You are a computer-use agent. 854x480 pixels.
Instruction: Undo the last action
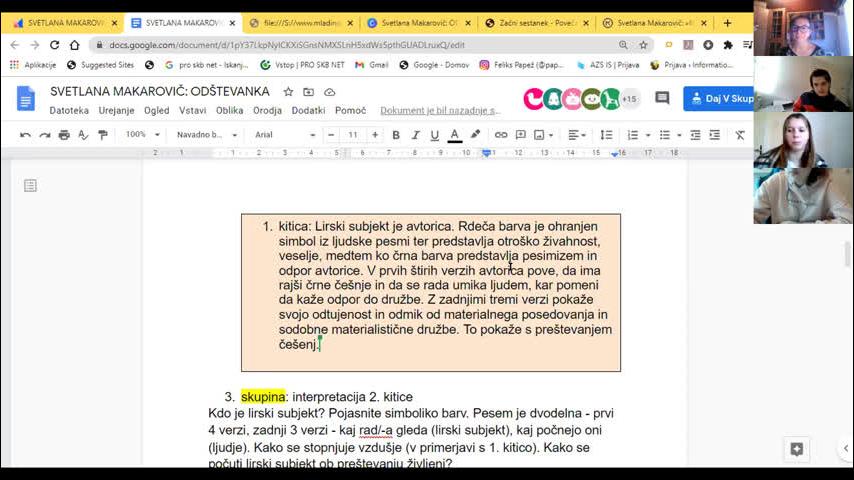[25, 135]
